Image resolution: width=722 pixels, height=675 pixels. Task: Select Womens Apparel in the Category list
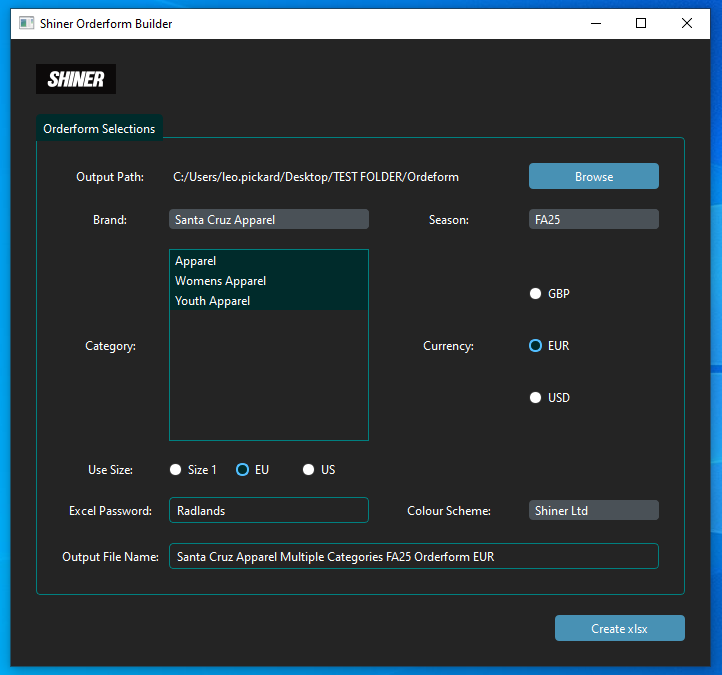pyautogui.click(x=221, y=281)
